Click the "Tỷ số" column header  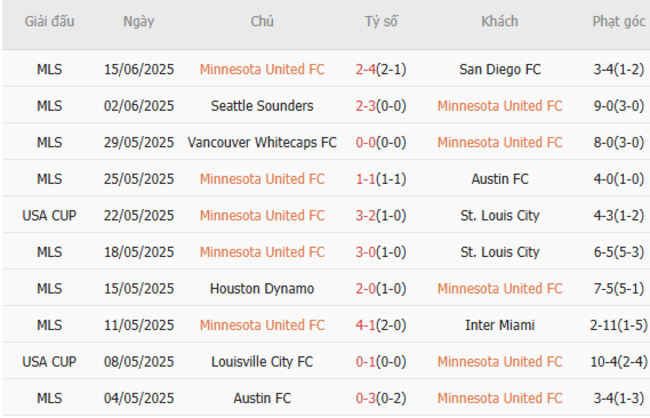pos(381,22)
